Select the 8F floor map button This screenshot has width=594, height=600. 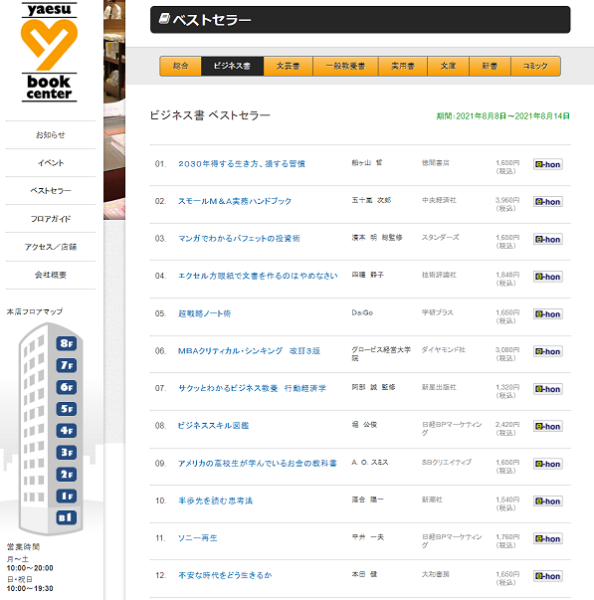pos(66,343)
